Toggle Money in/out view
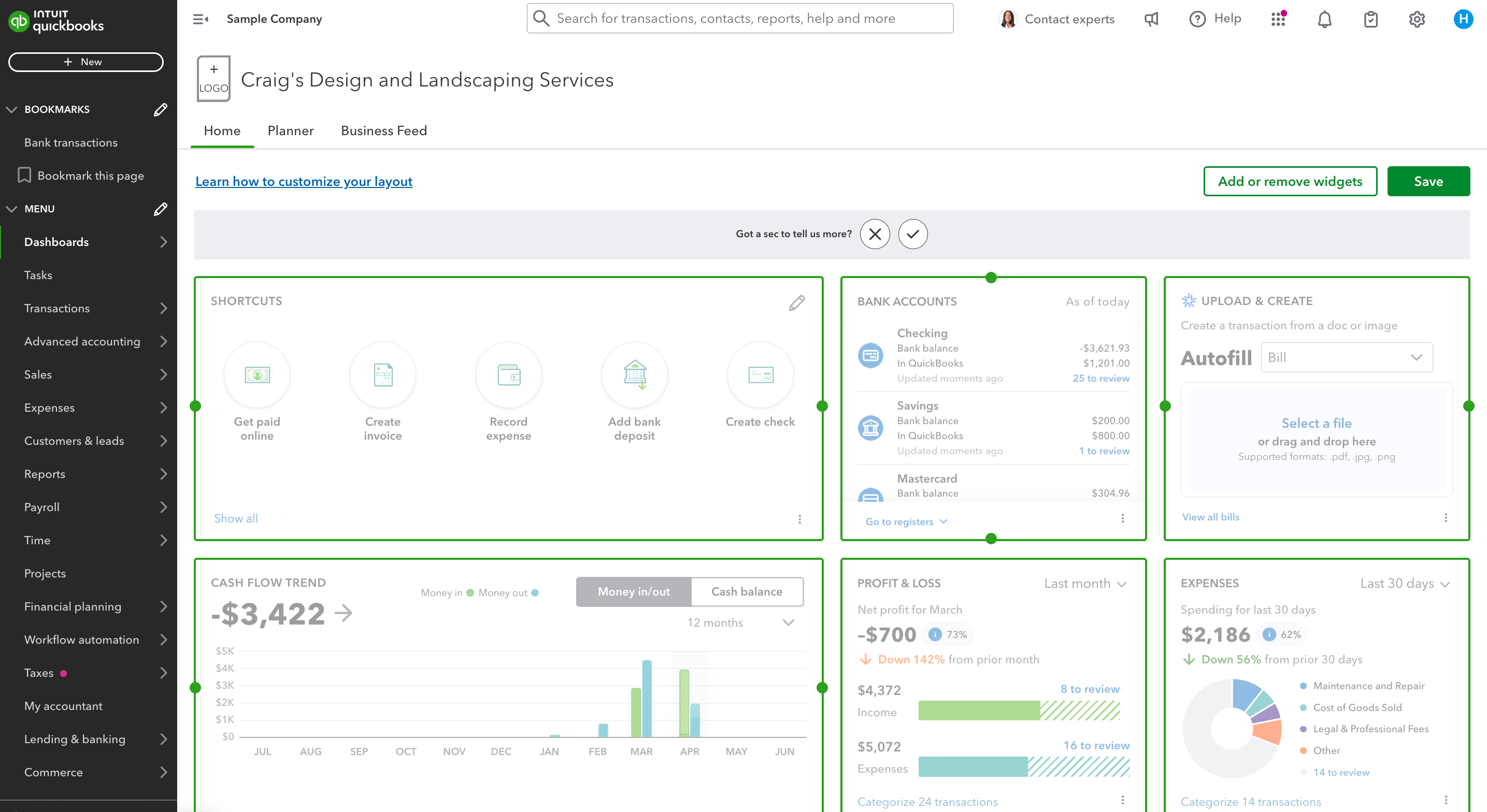Image resolution: width=1487 pixels, height=812 pixels. [x=633, y=591]
